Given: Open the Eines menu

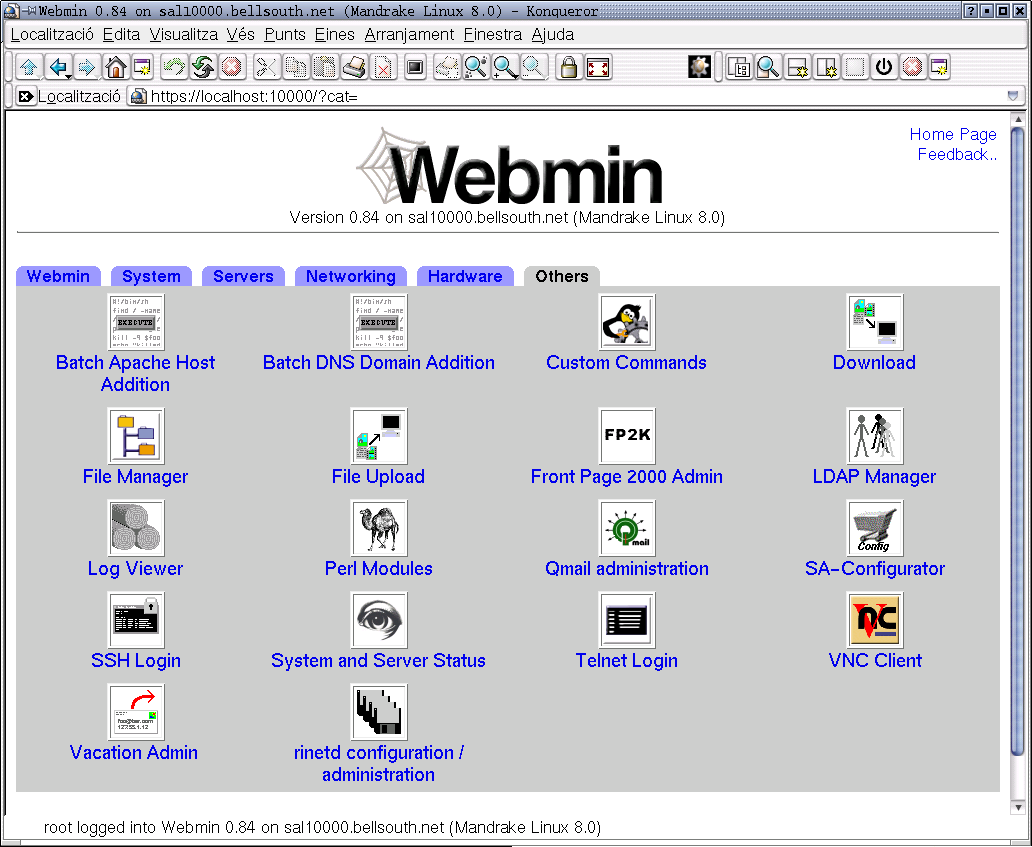Looking at the screenshot, I should [335, 34].
